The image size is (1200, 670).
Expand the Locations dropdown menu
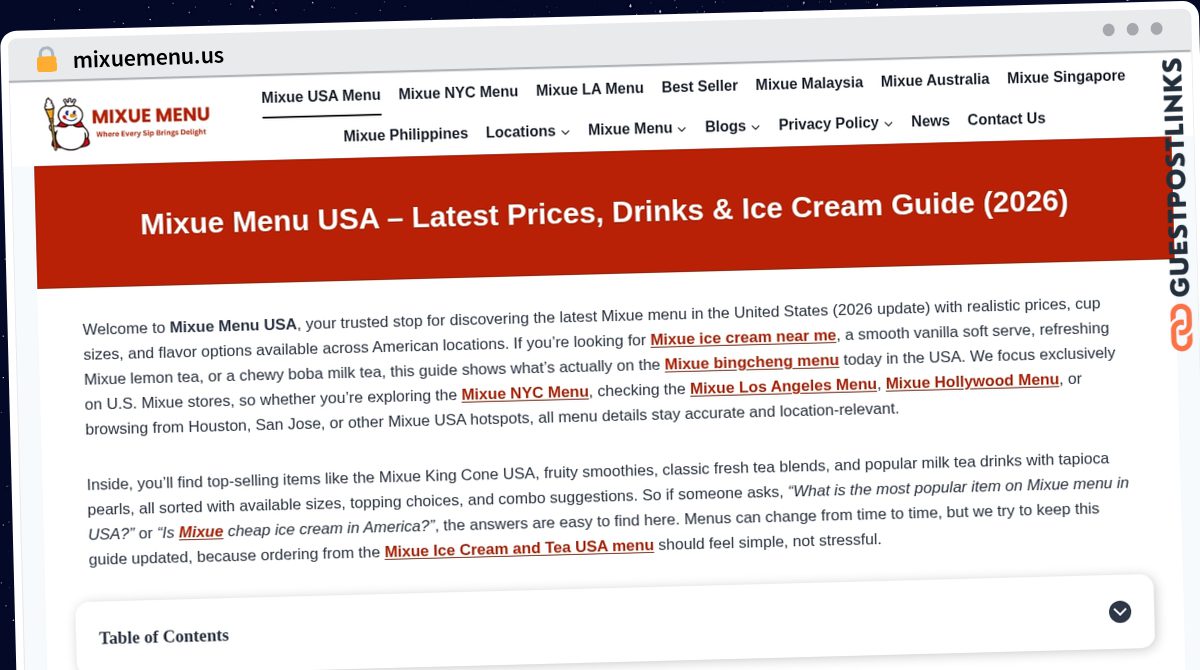pos(528,131)
